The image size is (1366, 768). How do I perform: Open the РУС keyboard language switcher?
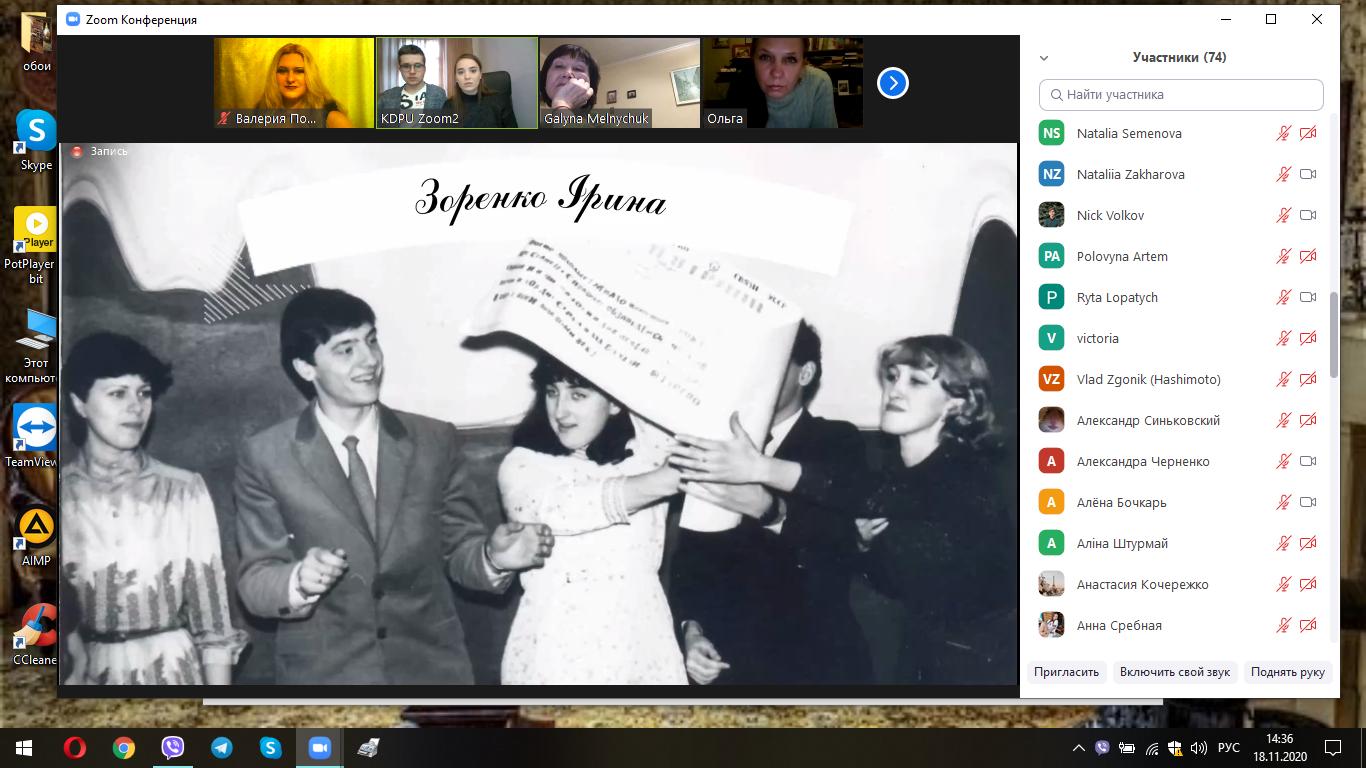[x=1228, y=748]
